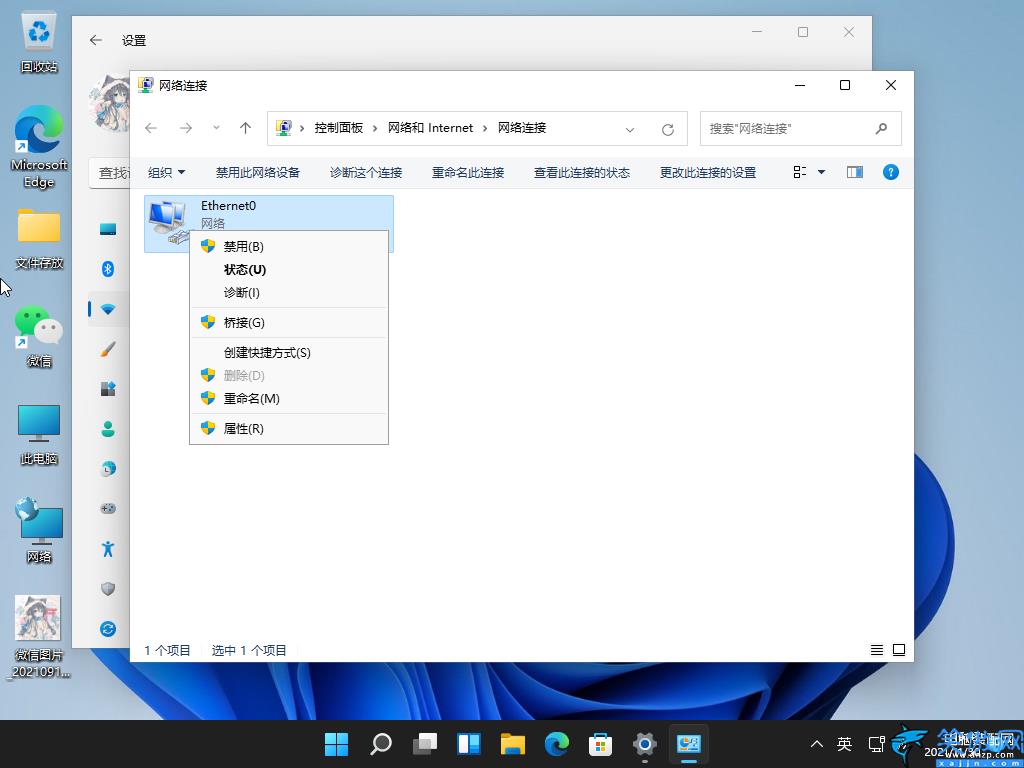Image resolution: width=1024 pixels, height=768 pixels.
Task: Click 诊断这个连接 in toolbar
Action: coord(366,172)
